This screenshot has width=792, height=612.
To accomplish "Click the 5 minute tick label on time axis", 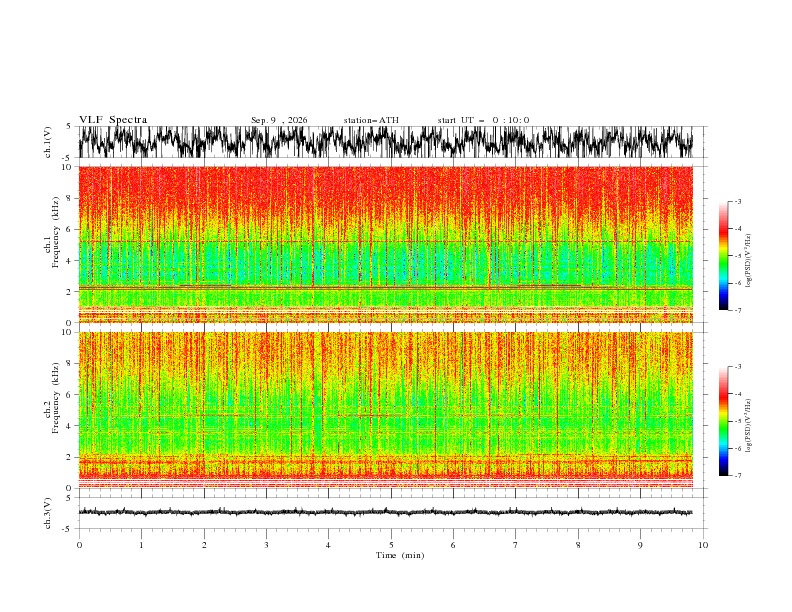I will (391, 545).
